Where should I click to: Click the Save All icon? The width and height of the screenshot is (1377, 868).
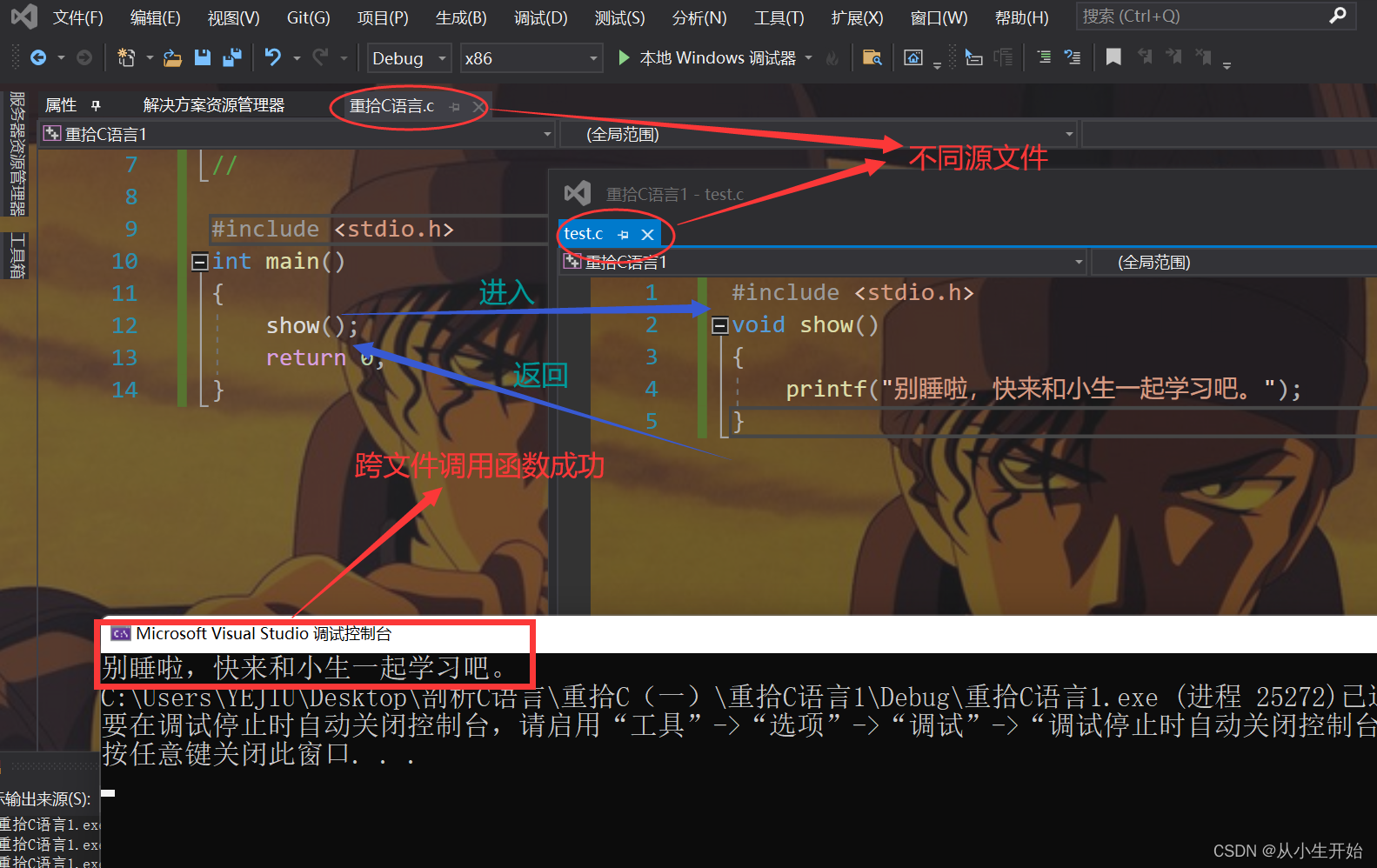coord(231,57)
